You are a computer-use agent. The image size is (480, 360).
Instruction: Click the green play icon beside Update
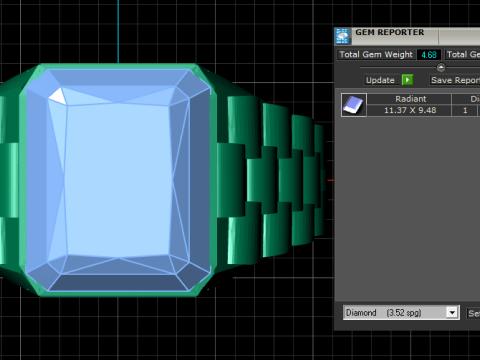407,80
